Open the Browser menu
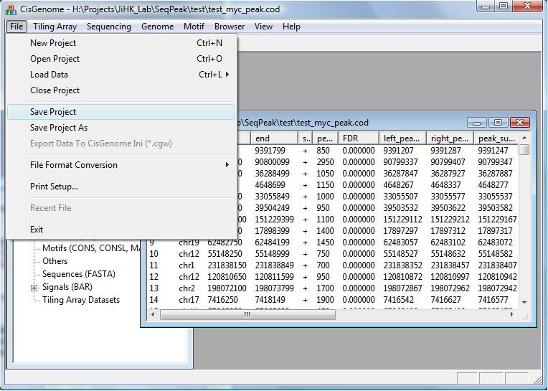Viewport: 548px width, 391px height. 229,27
